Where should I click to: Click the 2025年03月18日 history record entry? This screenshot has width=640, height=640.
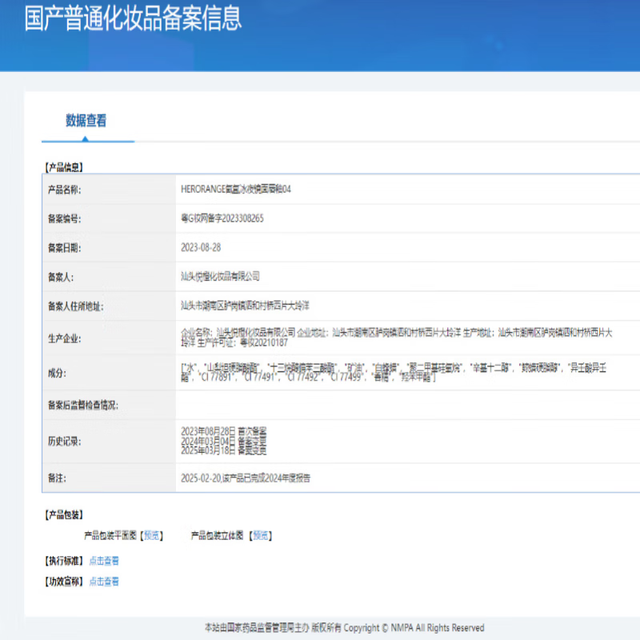click(x=224, y=451)
